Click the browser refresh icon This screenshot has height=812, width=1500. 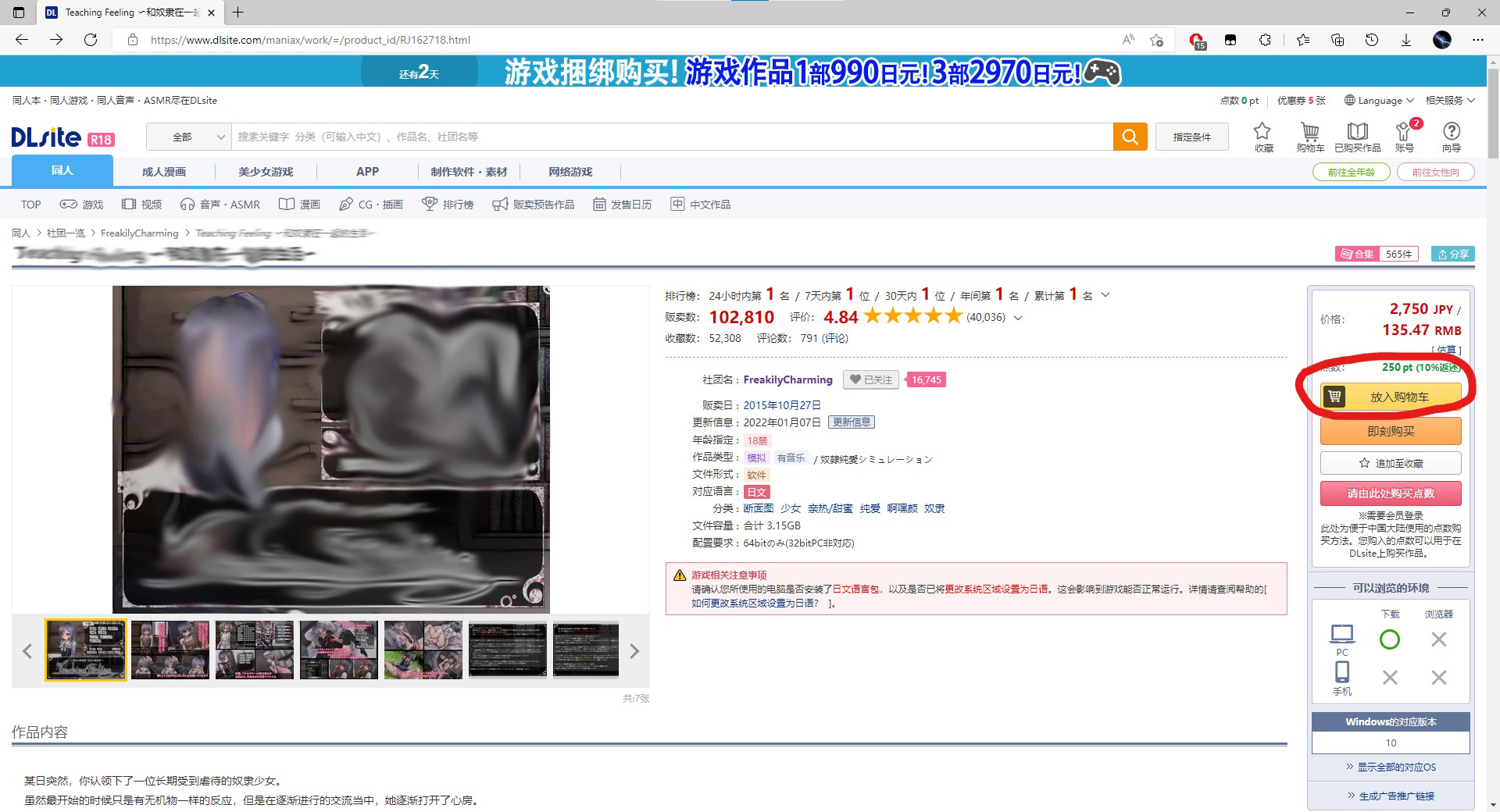click(x=91, y=40)
